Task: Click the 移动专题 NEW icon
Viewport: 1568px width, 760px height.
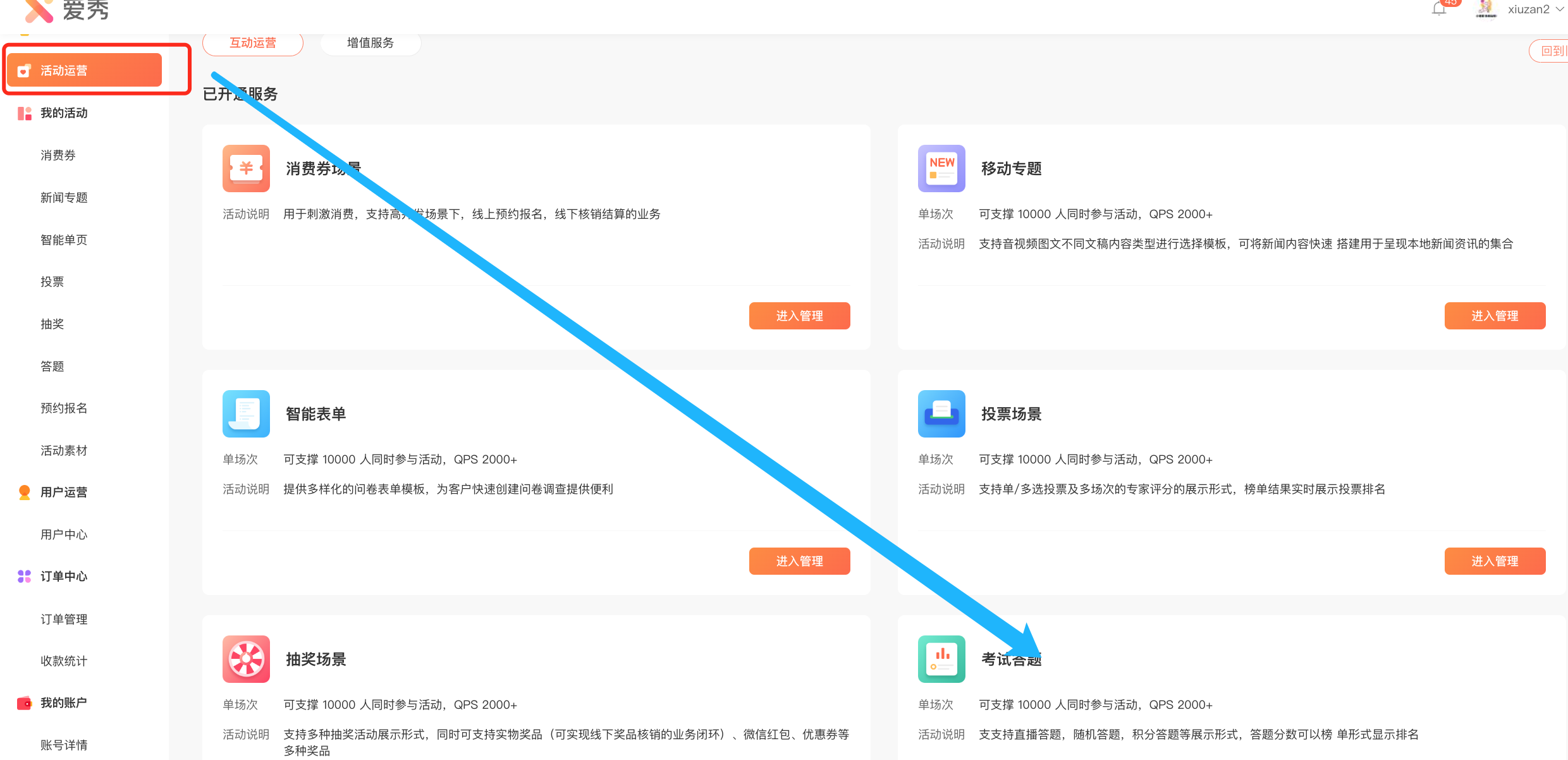Action: 941,168
